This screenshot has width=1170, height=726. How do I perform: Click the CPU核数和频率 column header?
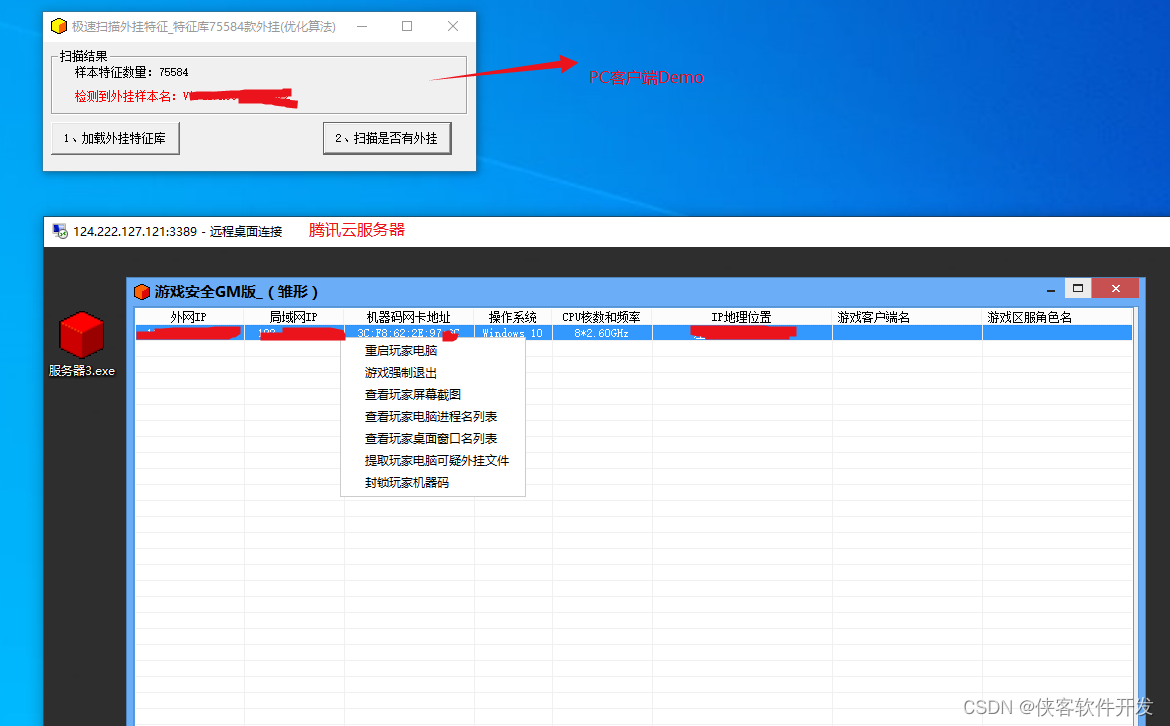coord(601,317)
